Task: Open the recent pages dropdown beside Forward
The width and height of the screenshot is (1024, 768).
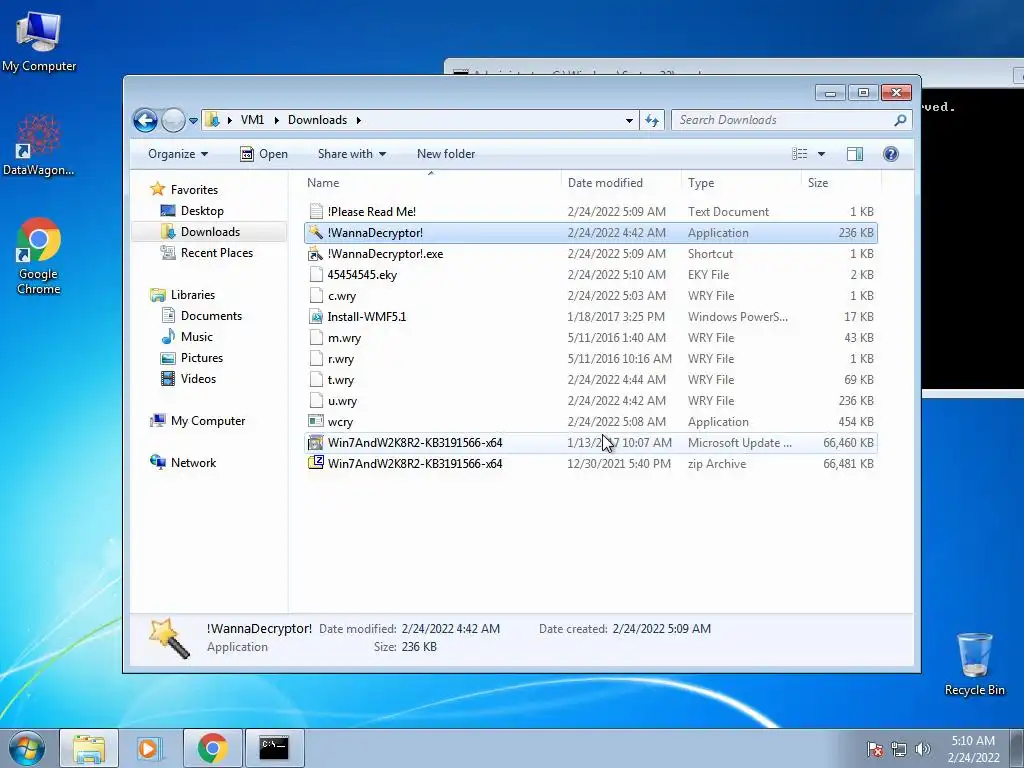Action: (193, 121)
